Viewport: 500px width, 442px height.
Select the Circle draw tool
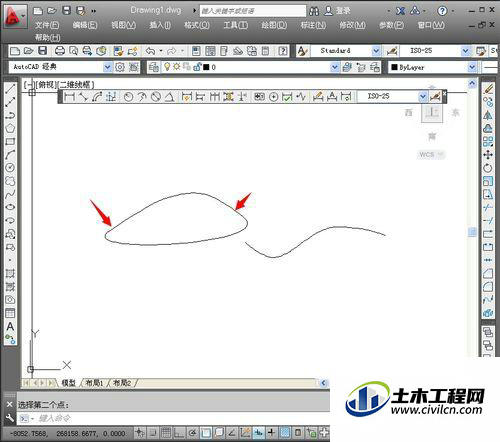pos(10,167)
